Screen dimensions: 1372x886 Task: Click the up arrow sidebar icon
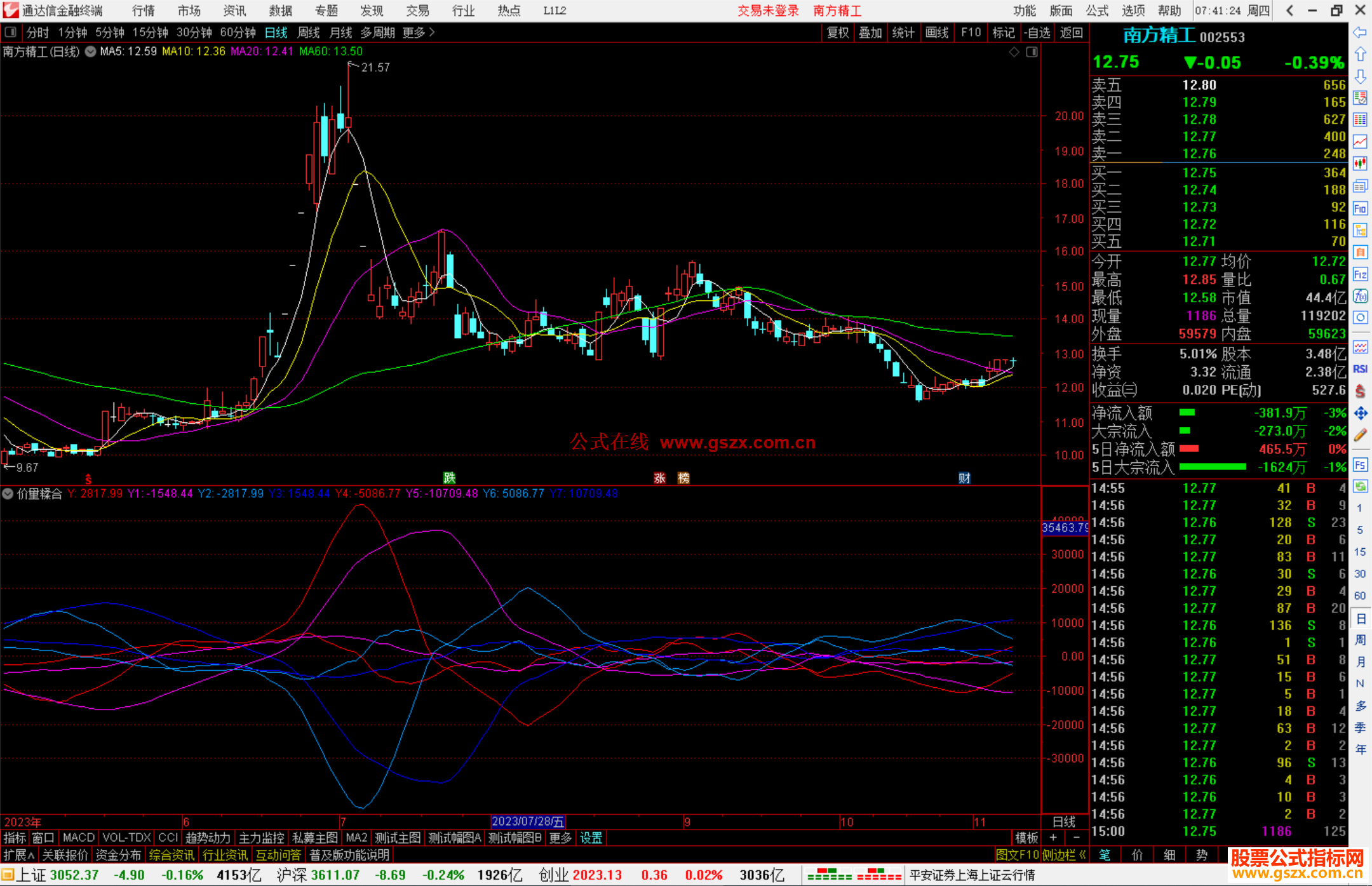1360,55
